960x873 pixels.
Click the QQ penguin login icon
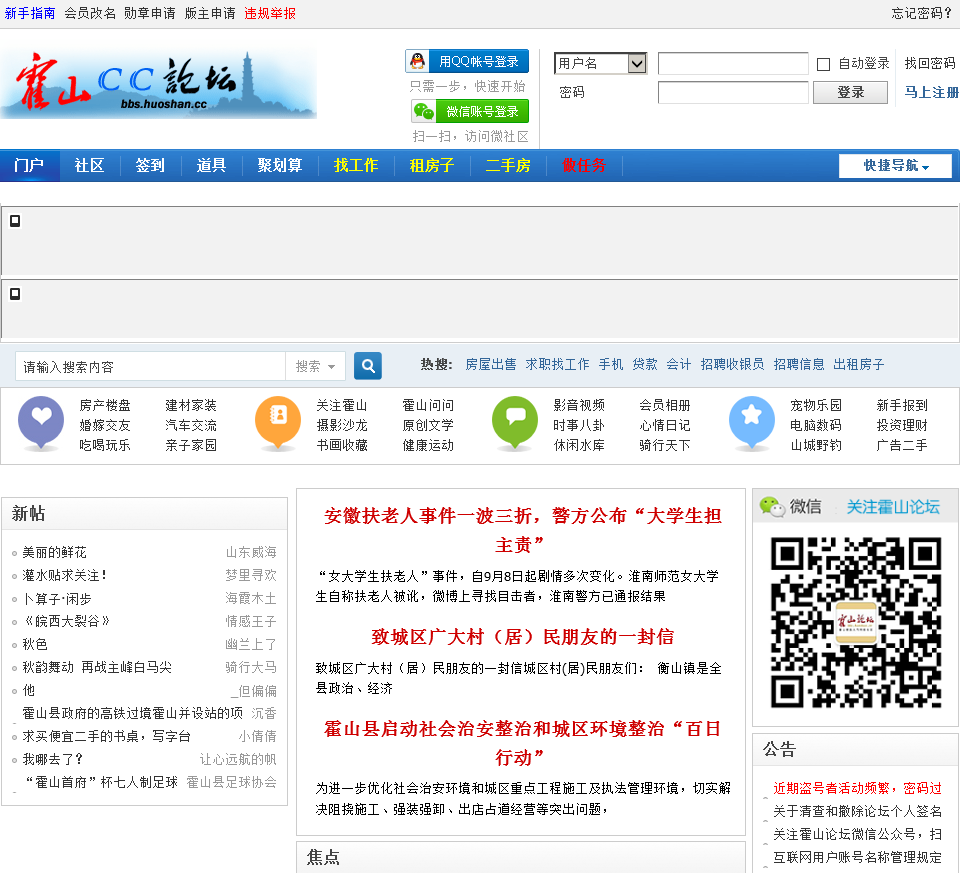418,61
